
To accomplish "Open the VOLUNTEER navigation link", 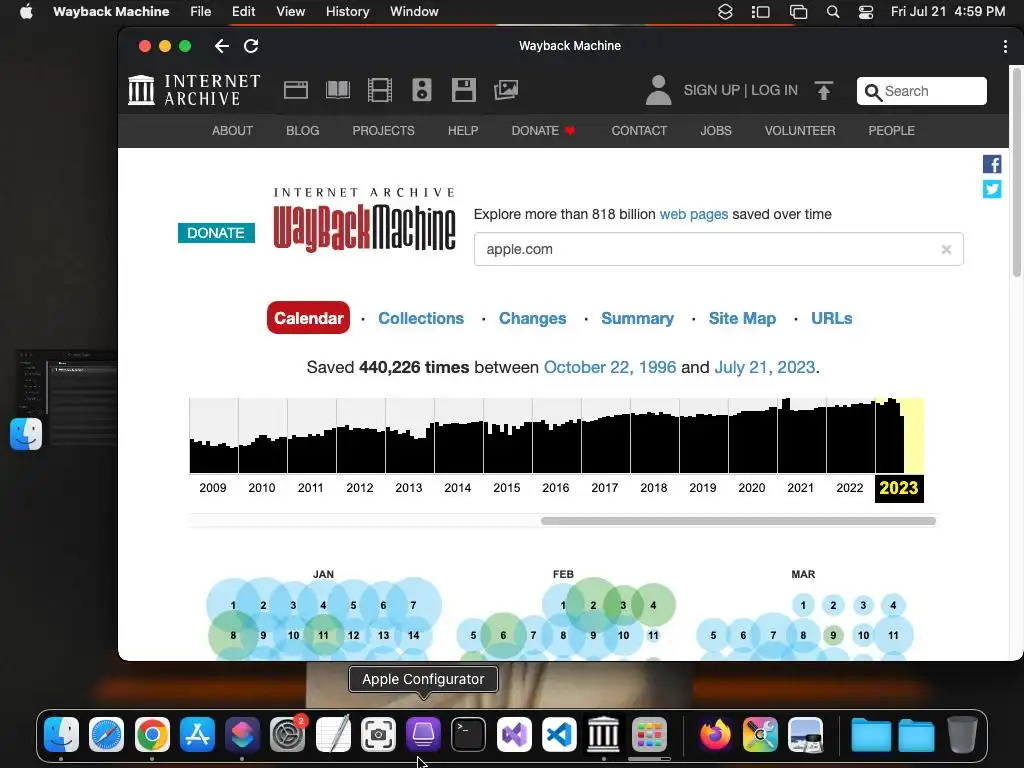I will pyautogui.click(x=800, y=131).
